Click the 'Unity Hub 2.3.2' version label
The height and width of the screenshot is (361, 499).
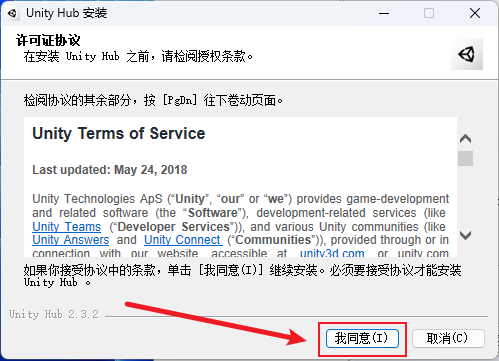(54, 314)
